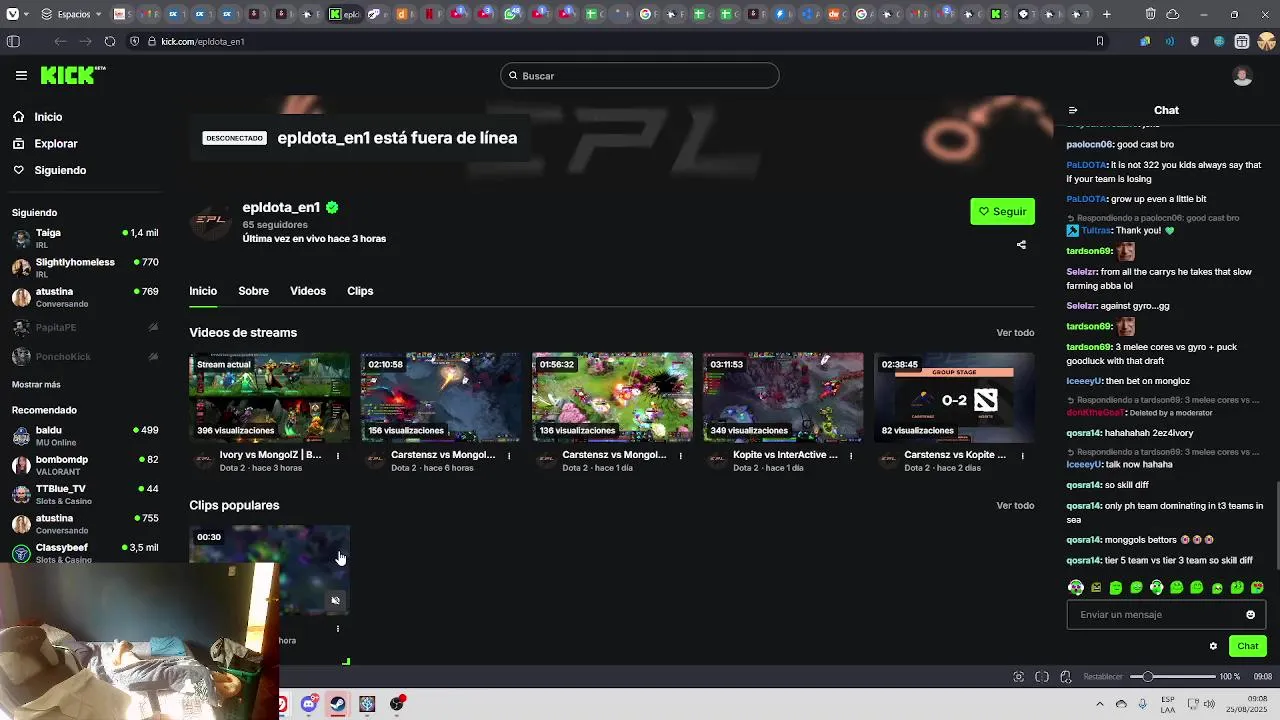Screen dimensions: 1280x720
Task: Open the Kick user account avatar
Action: pyautogui.click(x=1243, y=76)
